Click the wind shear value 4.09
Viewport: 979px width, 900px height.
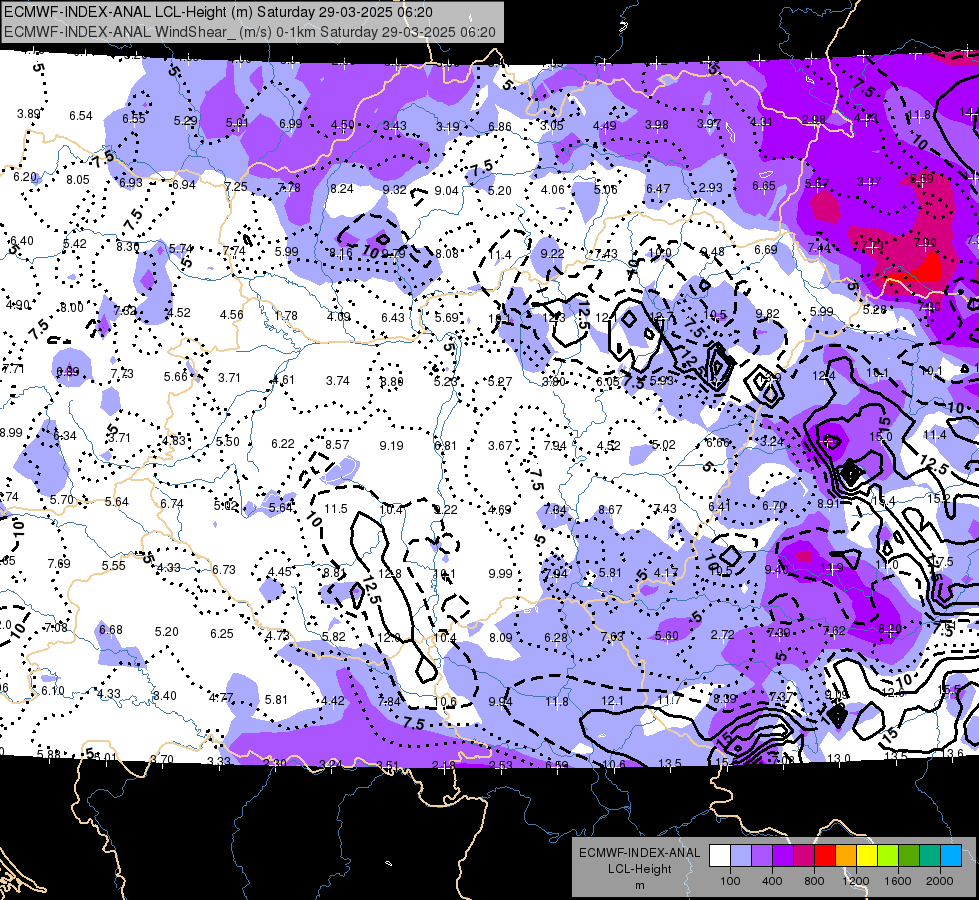pyautogui.click(x=339, y=317)
